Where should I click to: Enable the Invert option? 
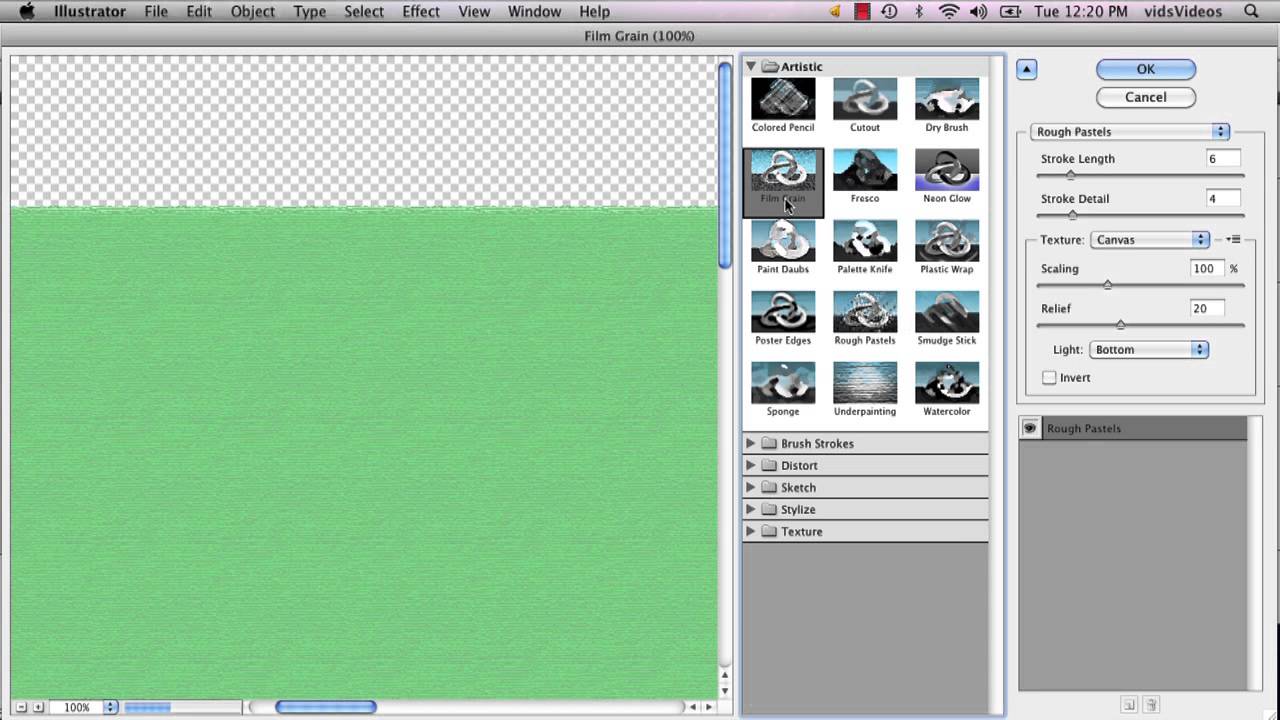pyautogui.click(x=1048, y=377)
